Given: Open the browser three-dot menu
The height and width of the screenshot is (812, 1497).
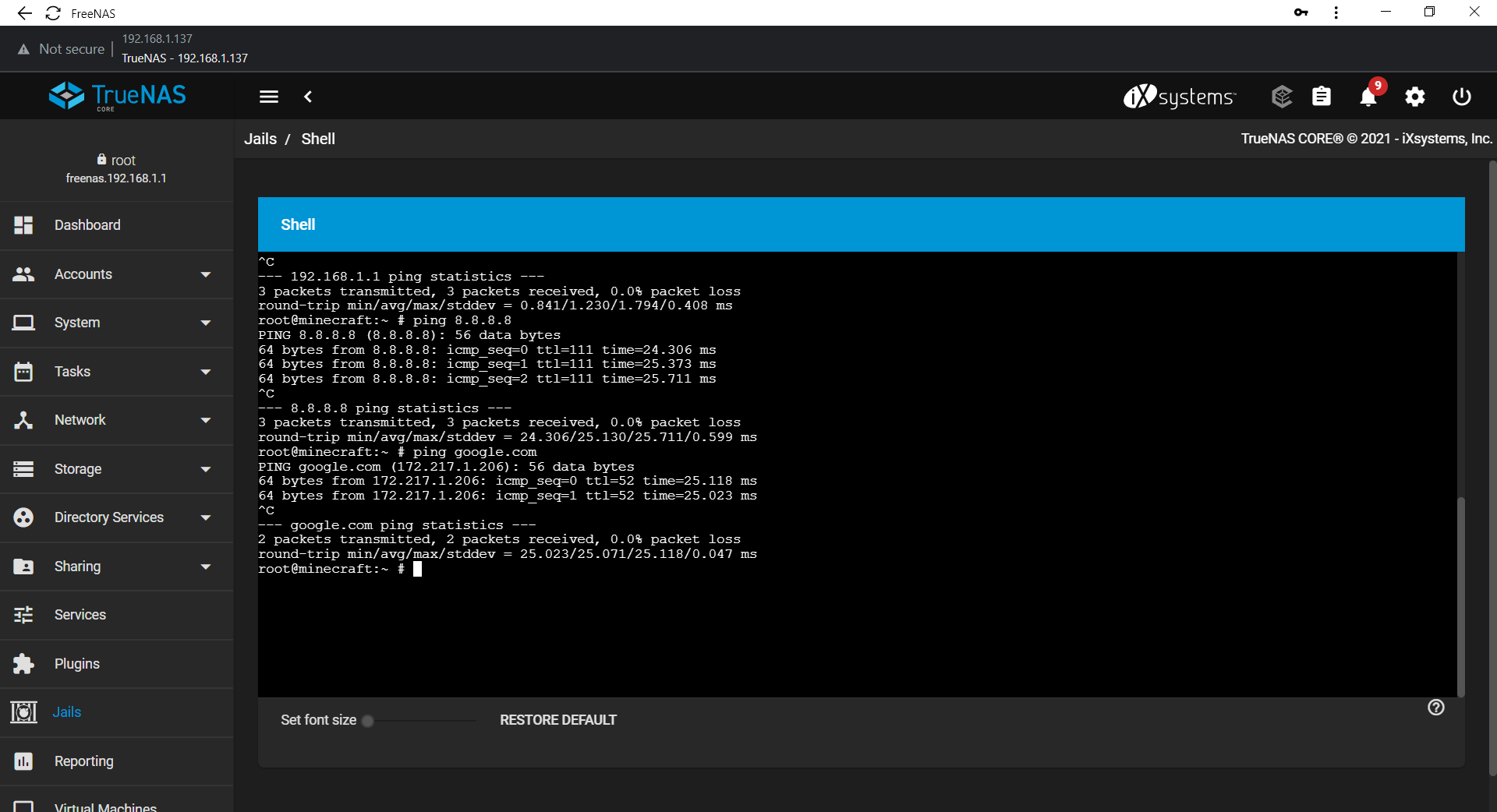Looking at the screenshot, I should point(1336,12).
